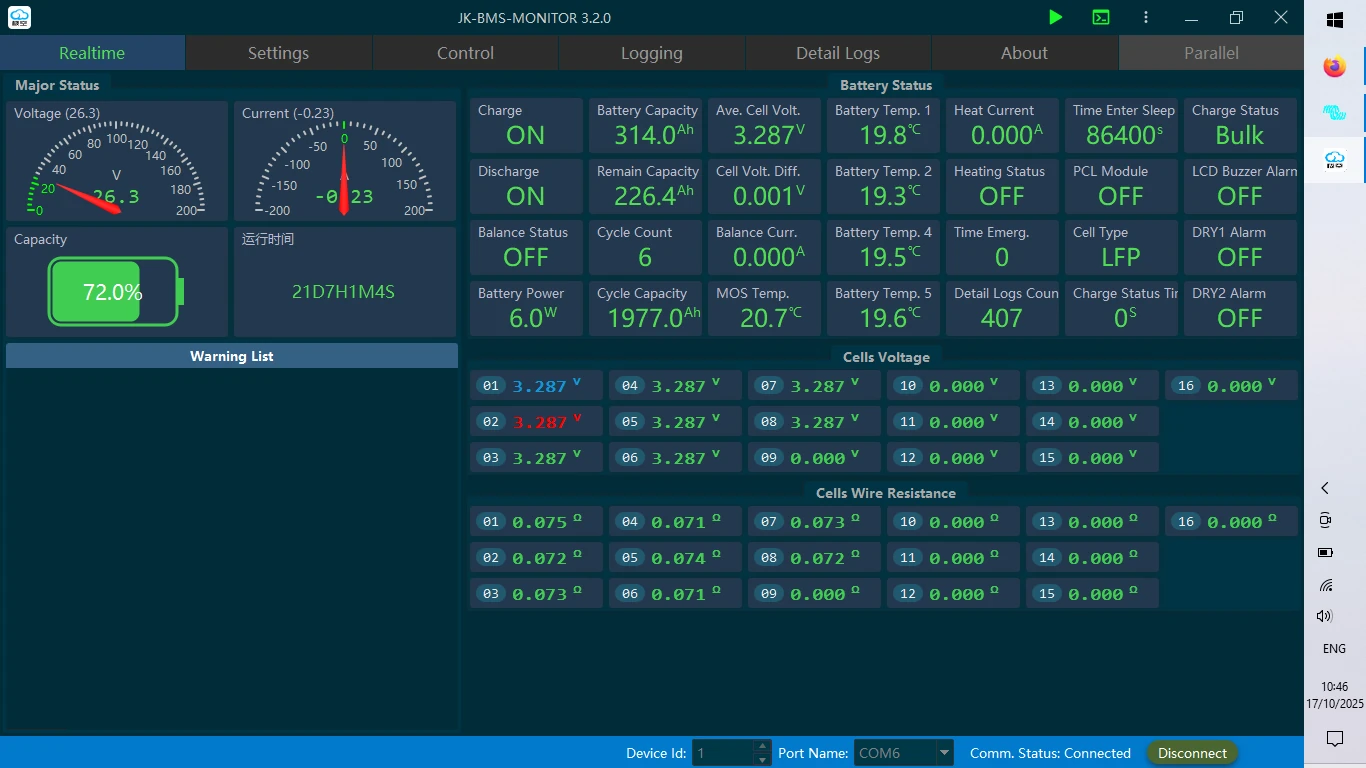Open the notification center icon
Viewport: 1366px width, 768px height.
1335,738
